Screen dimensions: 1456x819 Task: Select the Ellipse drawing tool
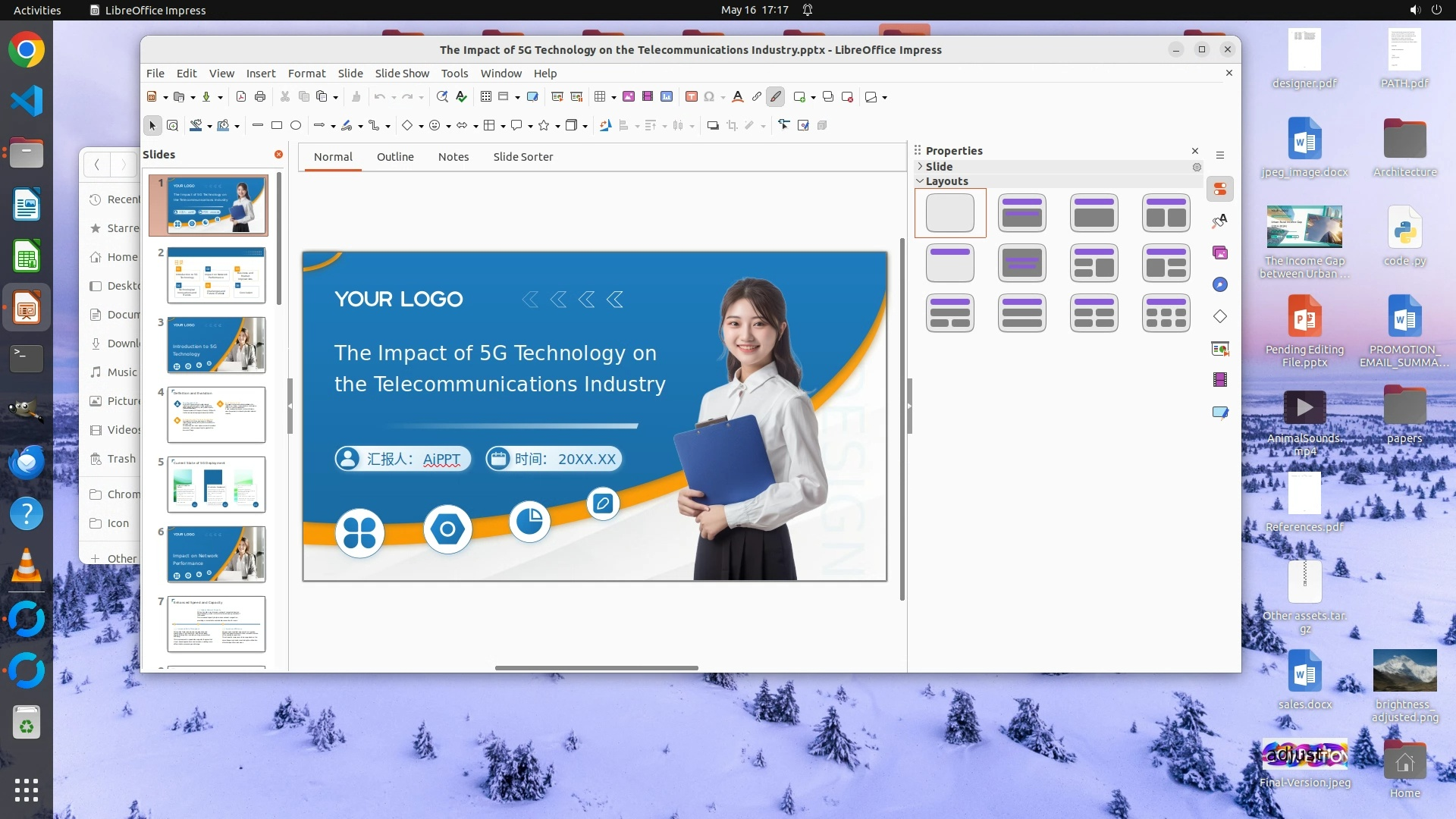click(296, 126)
